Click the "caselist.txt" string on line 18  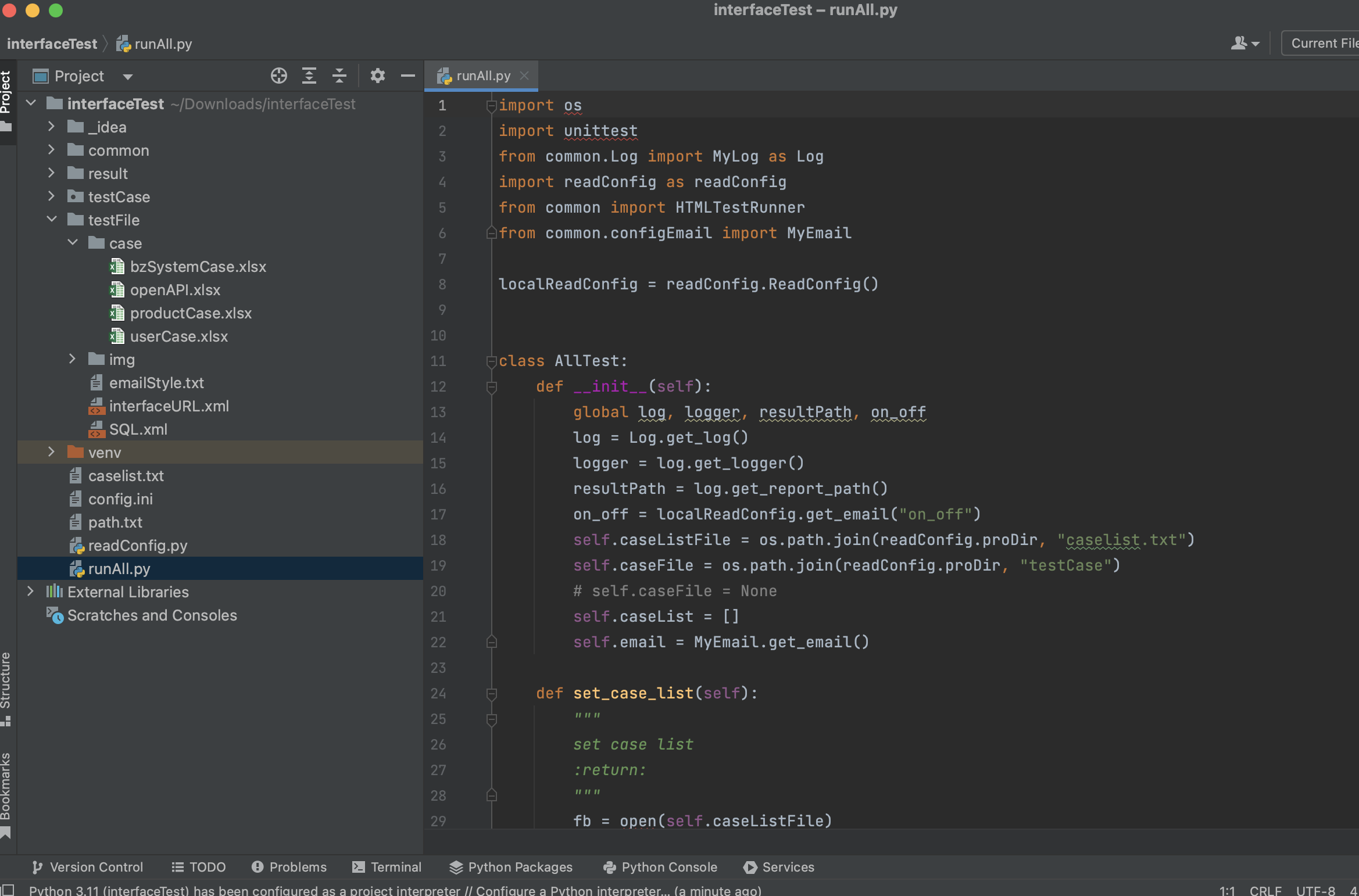coord(1121,540)
